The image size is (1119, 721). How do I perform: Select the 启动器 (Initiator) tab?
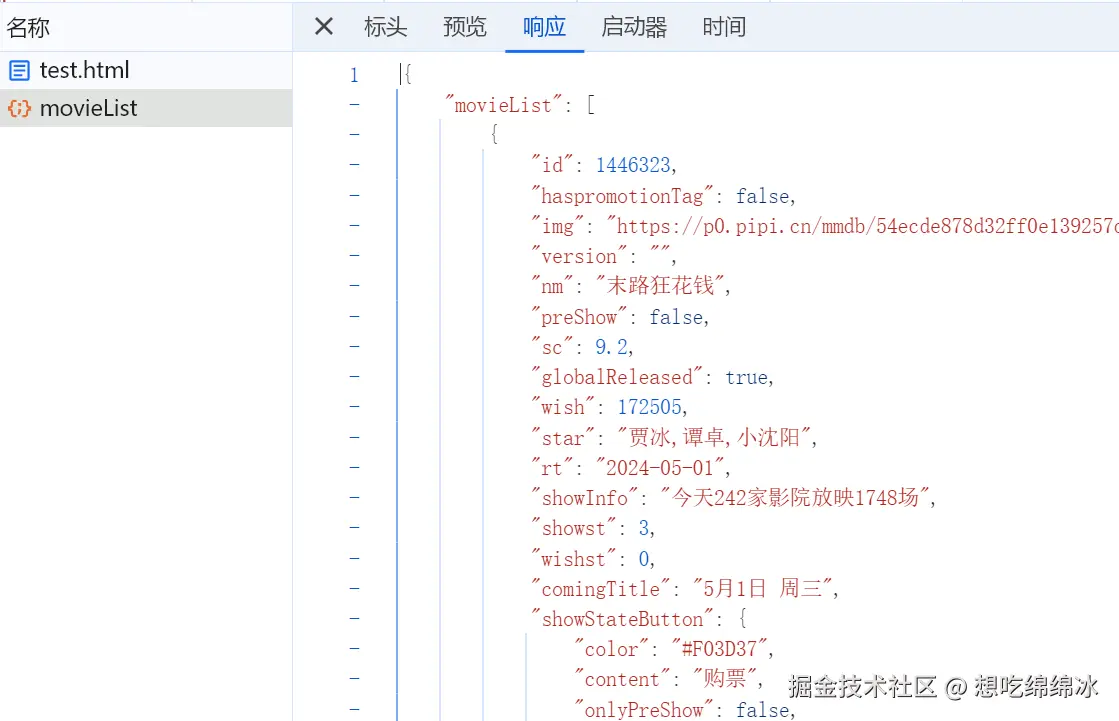[x=633, y=27]
